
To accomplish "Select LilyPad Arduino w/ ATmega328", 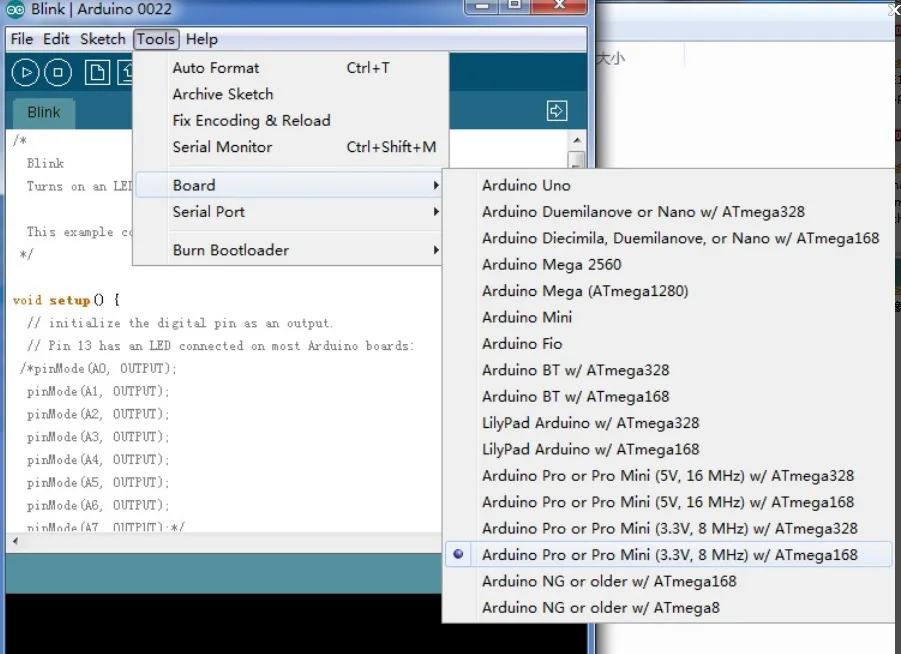I will pyautogui.click(x=670, y=423).
